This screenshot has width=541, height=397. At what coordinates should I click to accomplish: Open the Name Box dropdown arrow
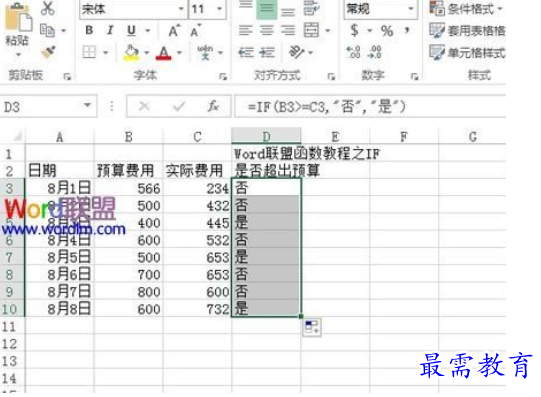coord(88,106)
